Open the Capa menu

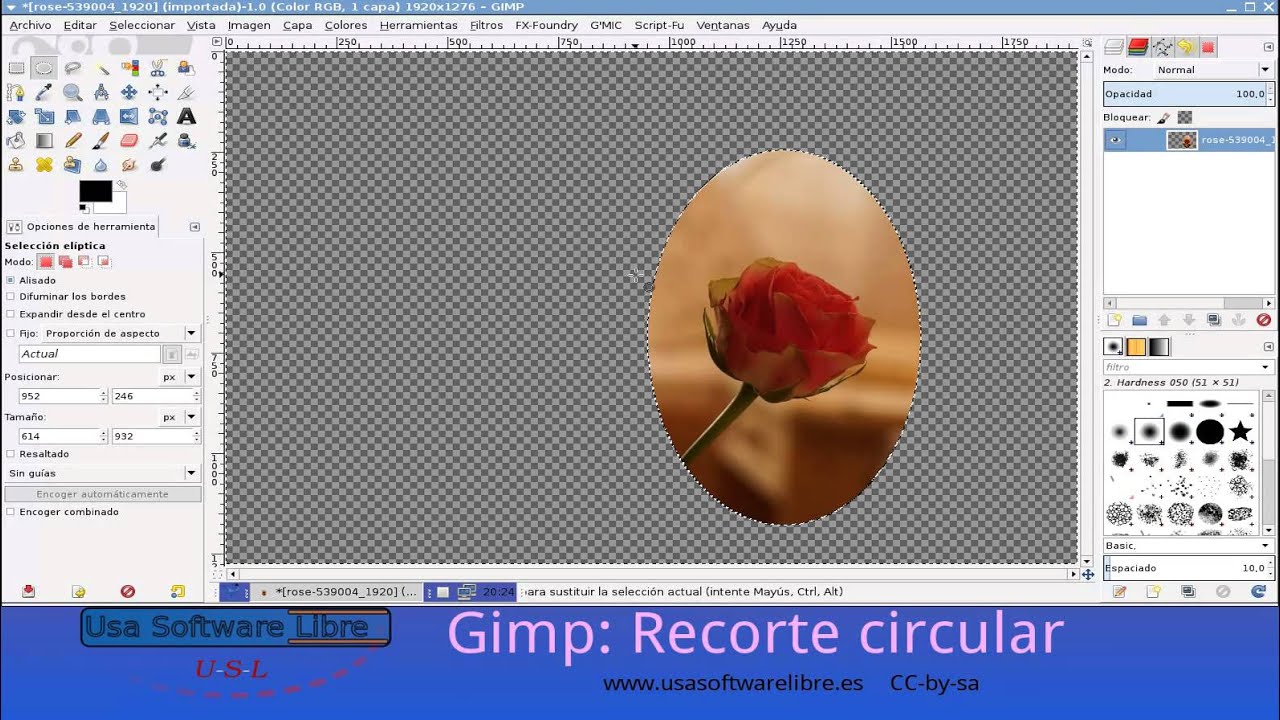click(297, 25)
